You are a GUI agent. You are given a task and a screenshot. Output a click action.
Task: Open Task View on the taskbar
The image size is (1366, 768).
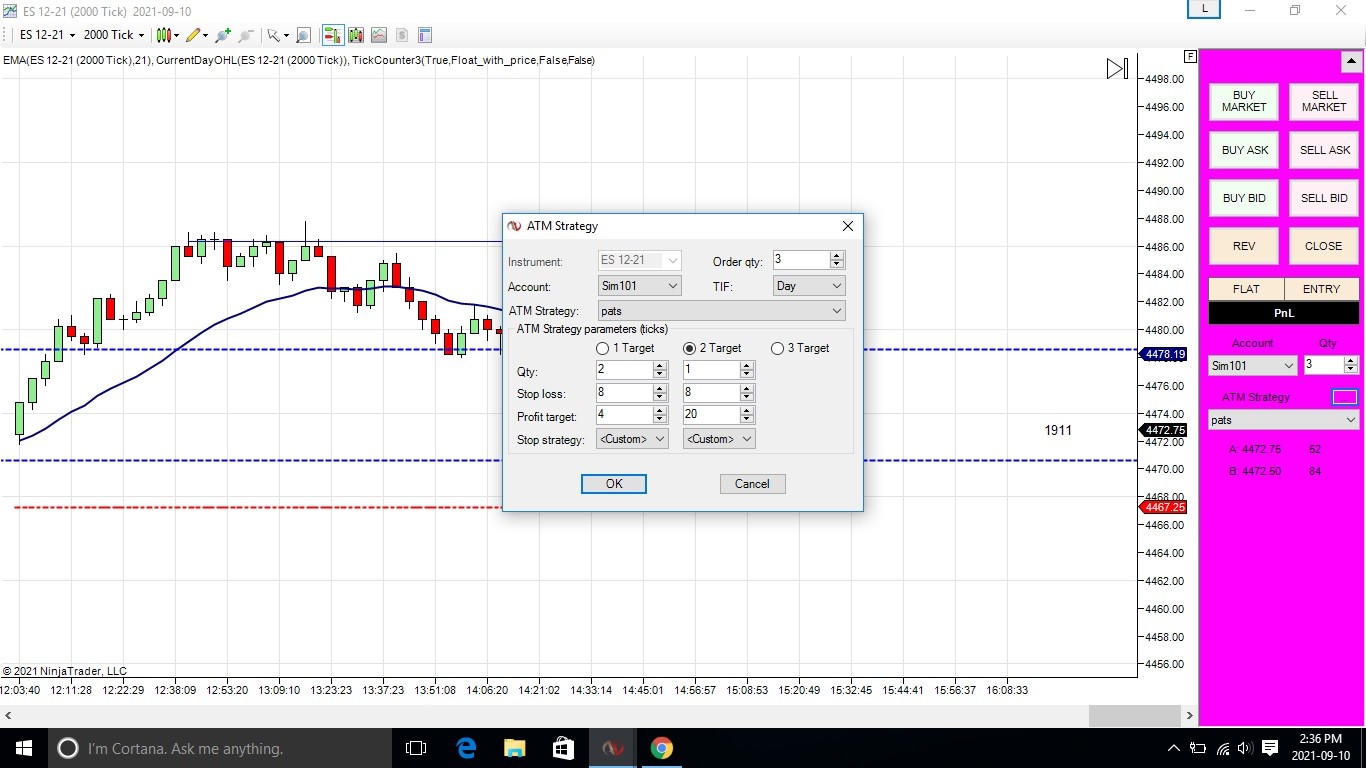tap(416, 748)
